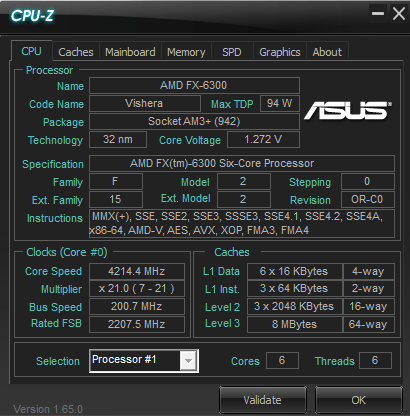Click the Socket AM3+ (942) package value
Screen dimensions: 410x416
194,121
